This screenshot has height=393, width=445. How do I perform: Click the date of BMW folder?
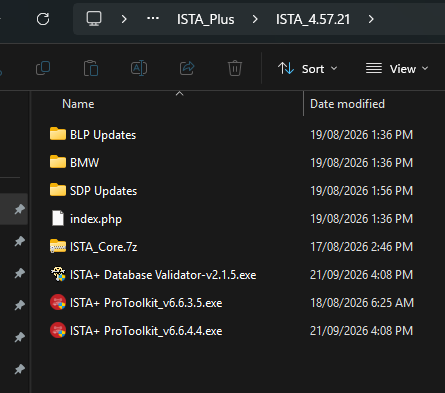click(362, 163)
